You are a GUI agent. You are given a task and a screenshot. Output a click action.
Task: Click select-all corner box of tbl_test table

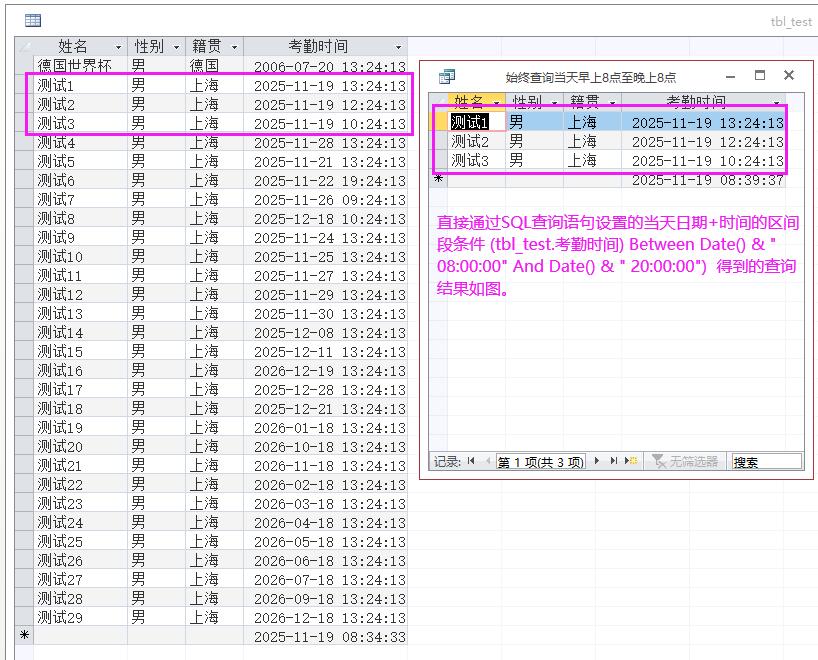(25, 47)
